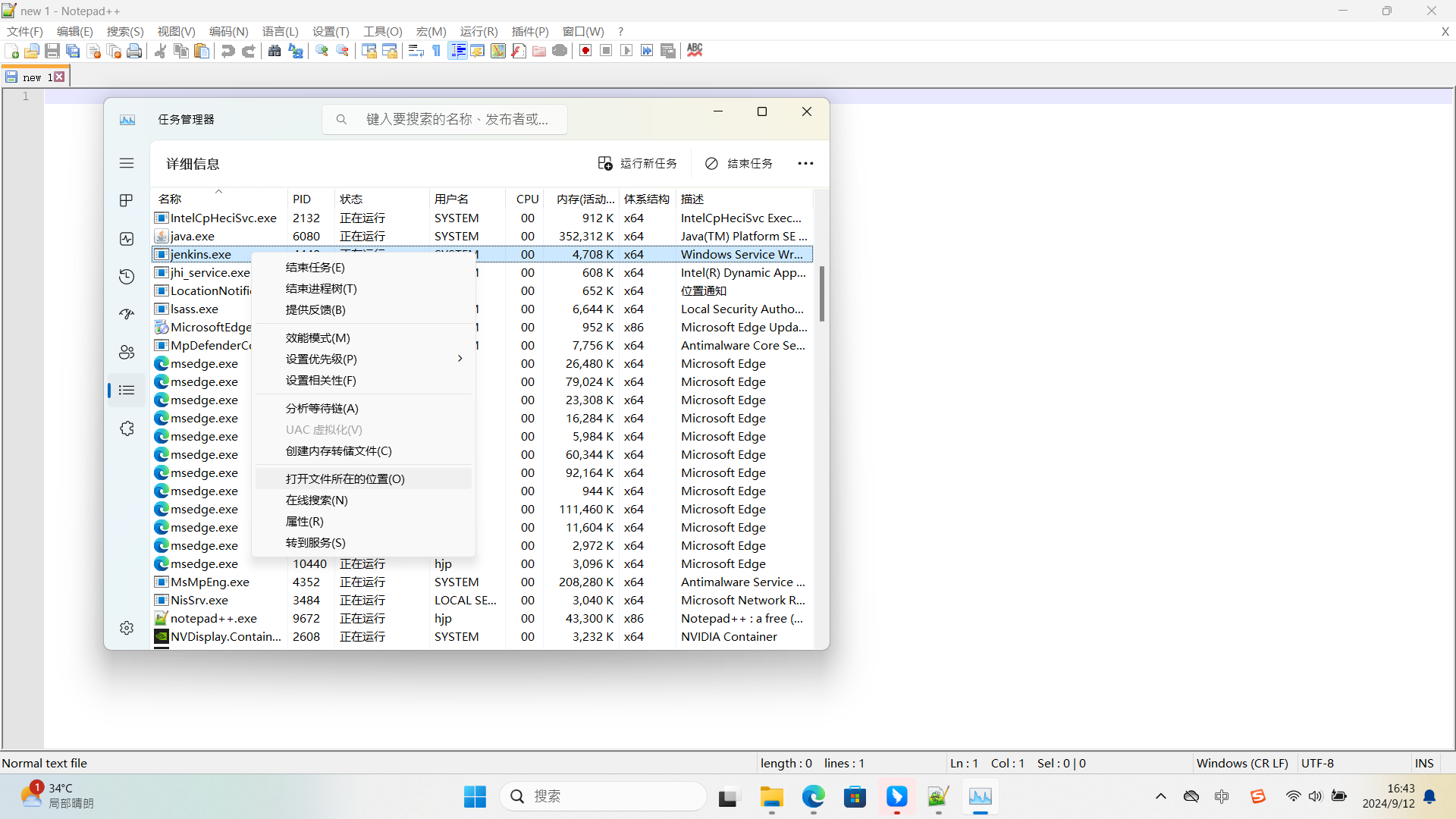Select the java.exe process row

[482, 237]
